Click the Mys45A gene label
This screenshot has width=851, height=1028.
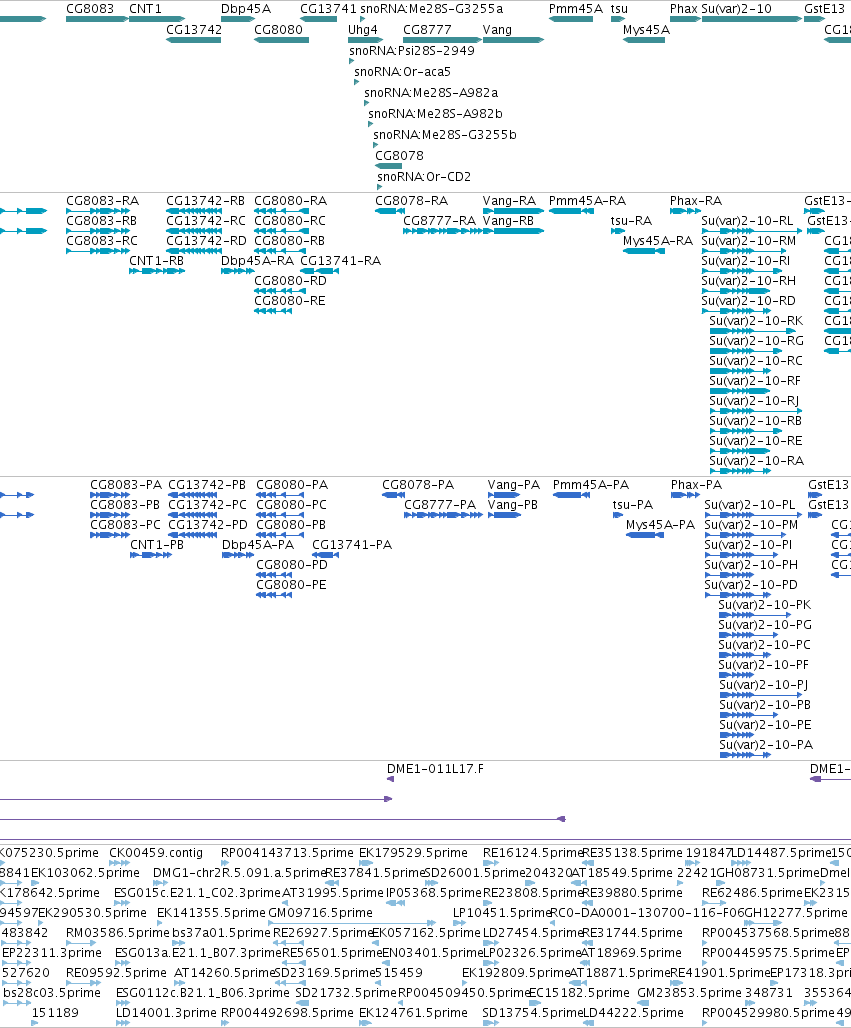pos(646,30)
